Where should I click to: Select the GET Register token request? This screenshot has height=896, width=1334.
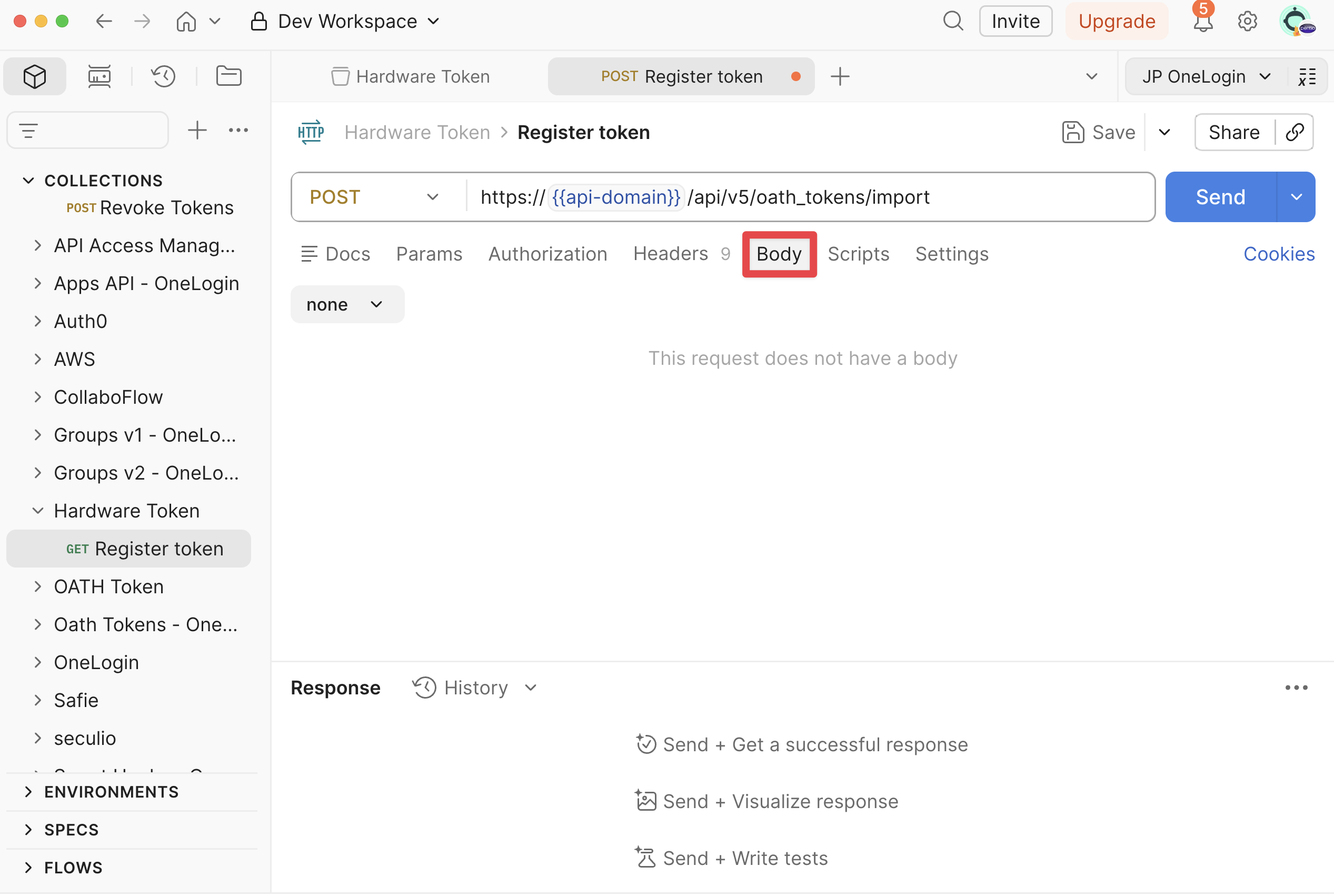pos(129,549)
